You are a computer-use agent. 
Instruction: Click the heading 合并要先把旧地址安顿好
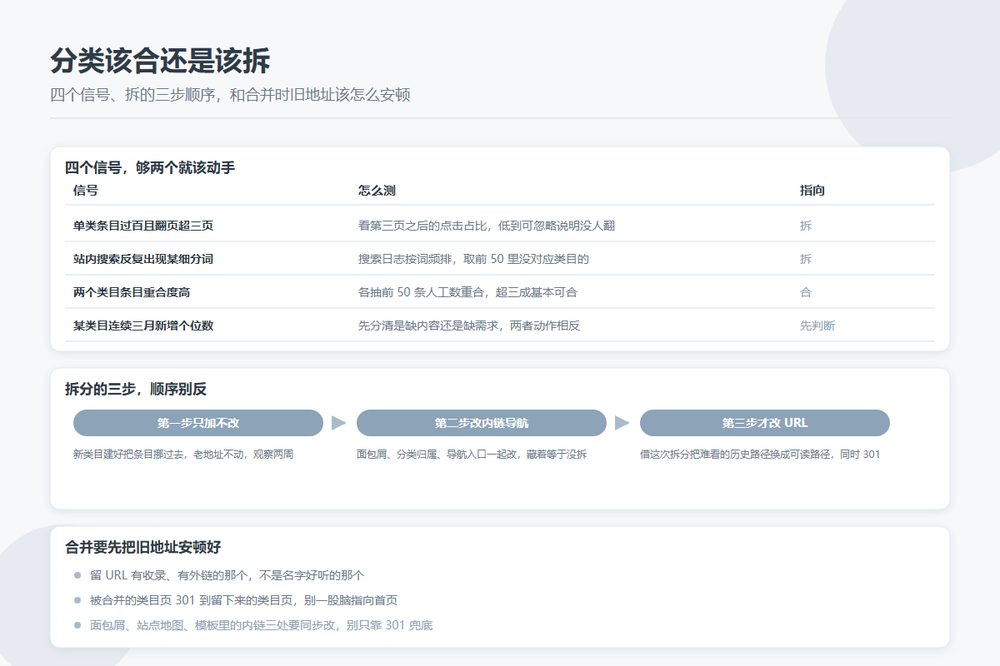coord(143,547)
